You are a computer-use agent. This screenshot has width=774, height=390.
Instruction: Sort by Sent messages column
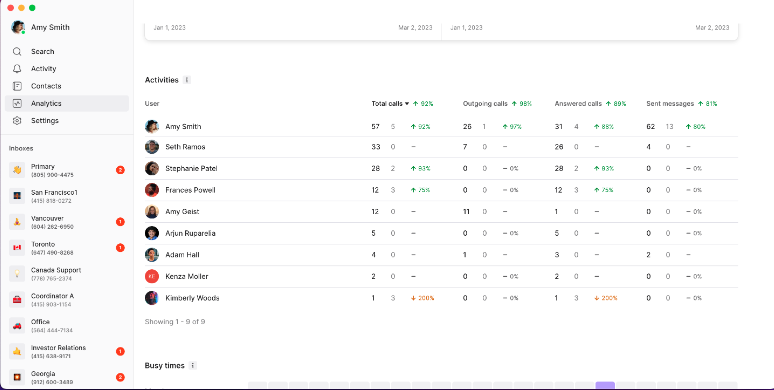click(670, 104)
